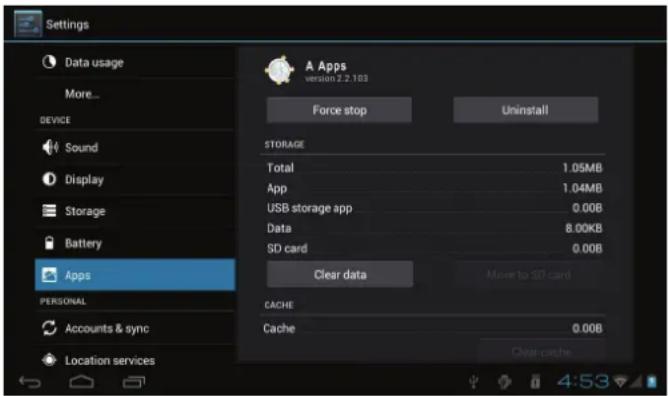Click the 4:53 clock in status bar
This screenshot has height=396, width=668.
click(x=583, y=381)
